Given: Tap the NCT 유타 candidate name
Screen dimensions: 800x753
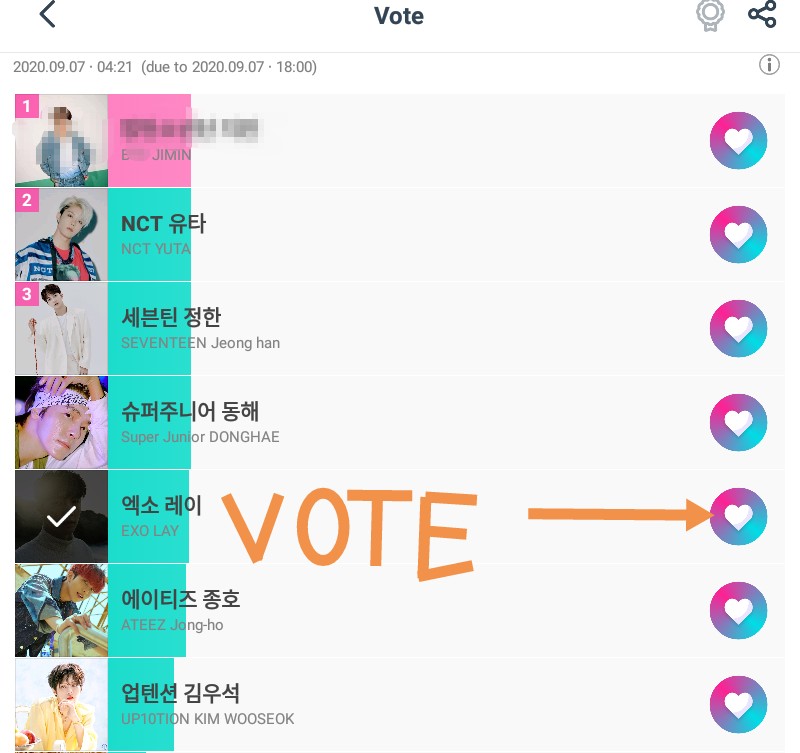Looking at the screenshot, I should point(163,224).
